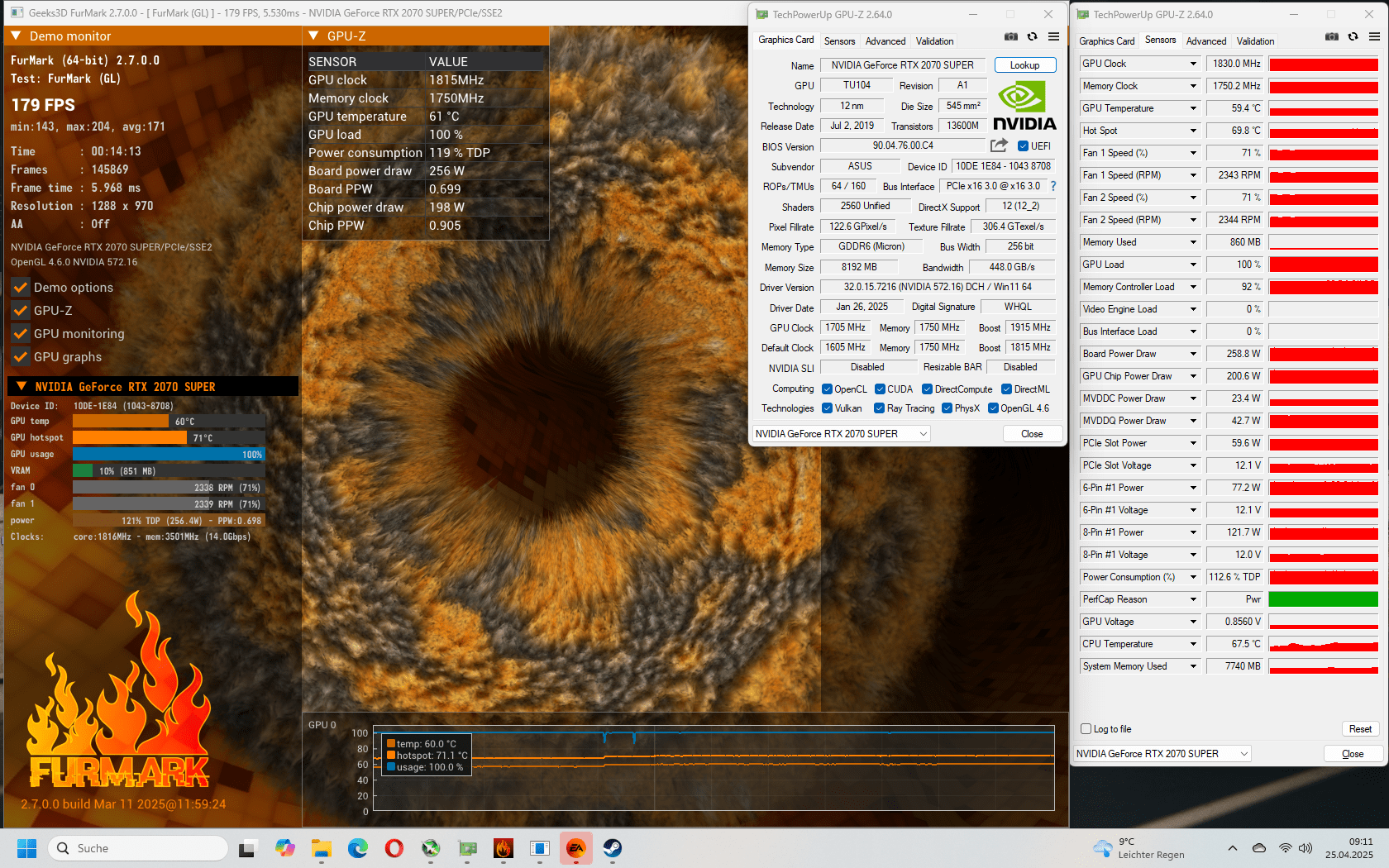The width and height of the screenshot is (1389, 868).
Task: Open Wi-Fi network settings in tray
Action: pyautogui.click(x=1285, y=848)
